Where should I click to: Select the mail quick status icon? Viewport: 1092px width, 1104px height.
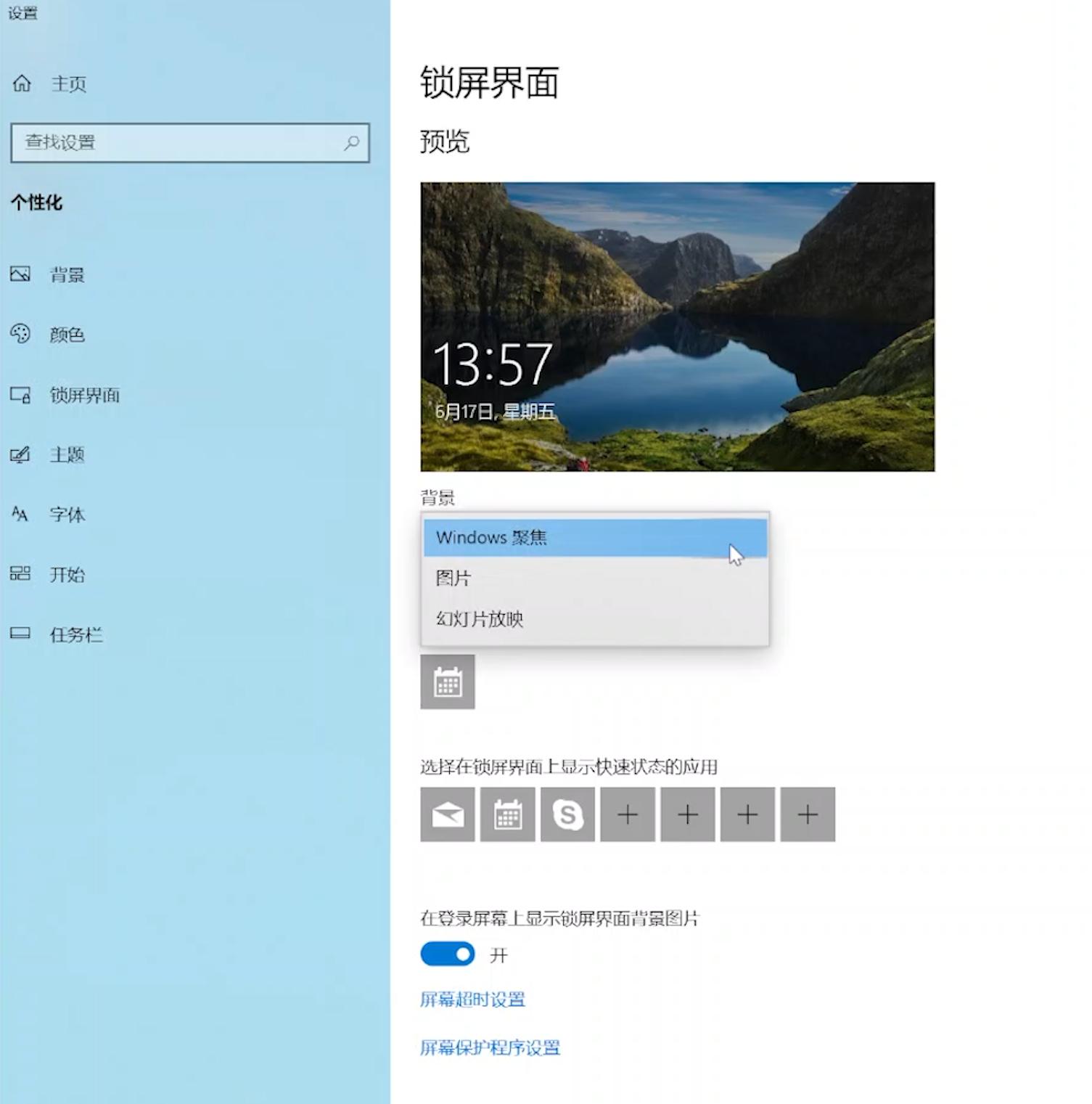(x=447, y=814)
